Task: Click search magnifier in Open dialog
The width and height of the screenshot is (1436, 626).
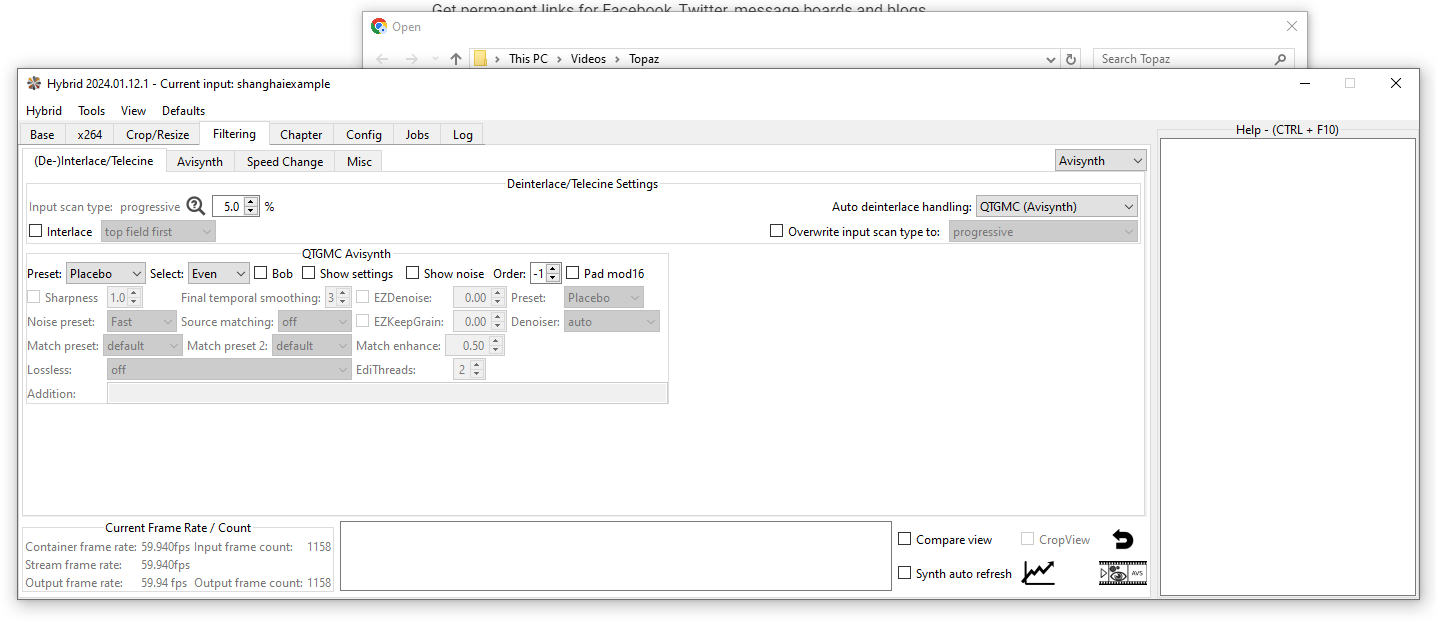Action: pyautogui.click(x=1280, y=59)
